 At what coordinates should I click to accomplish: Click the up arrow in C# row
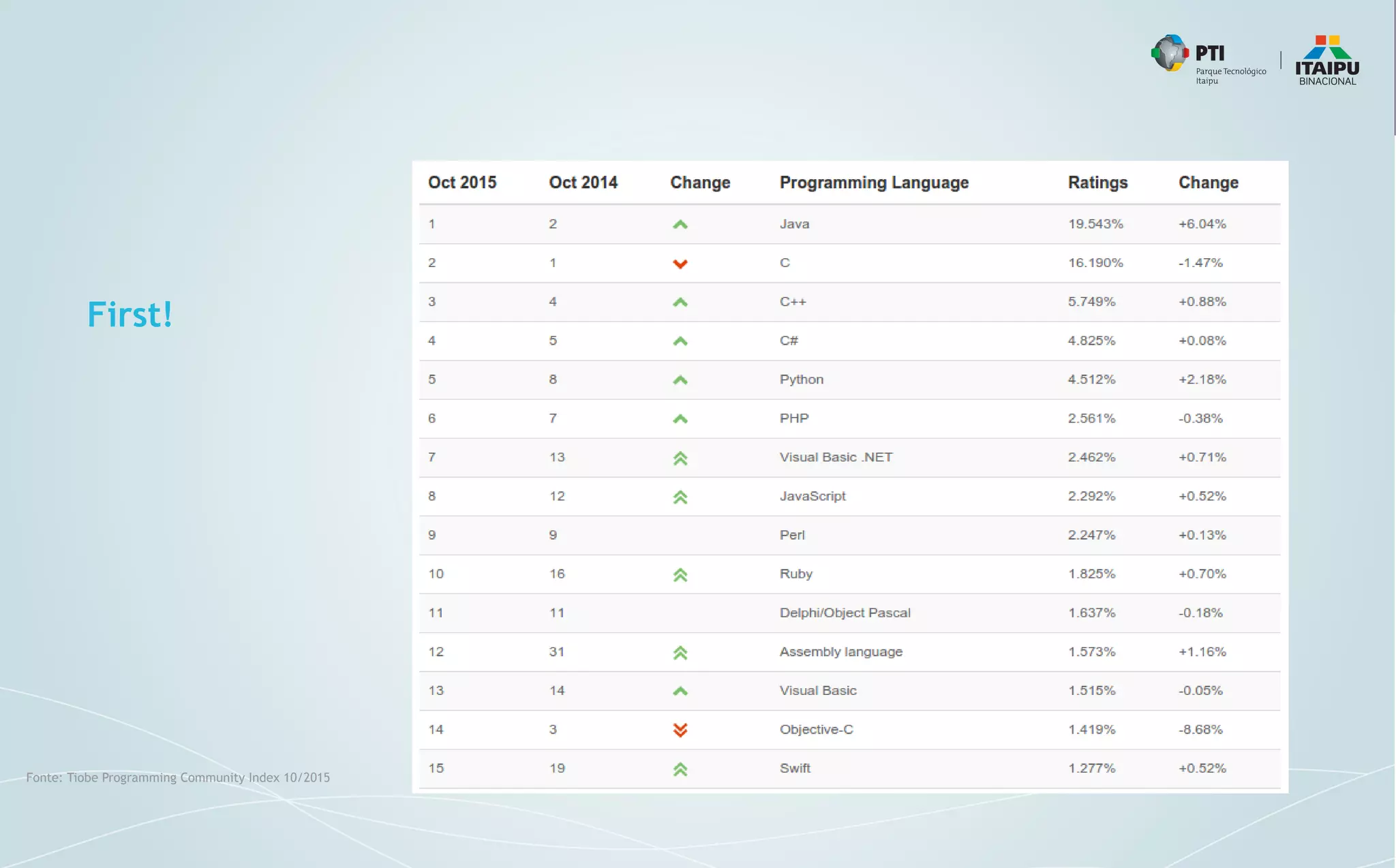point(680,341)
